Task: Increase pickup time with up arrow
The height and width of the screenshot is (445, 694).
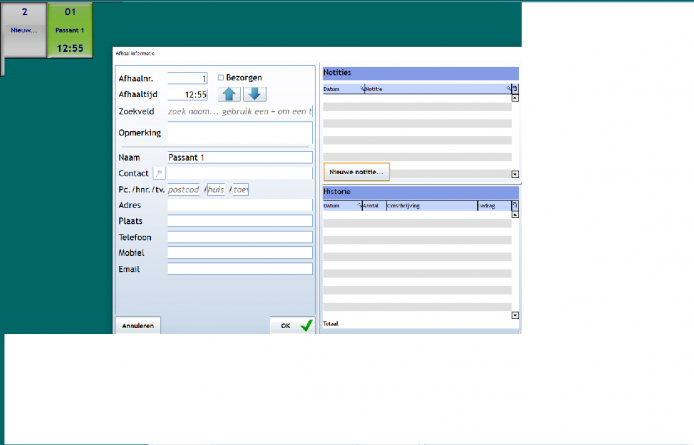Action: click(229, 94)
